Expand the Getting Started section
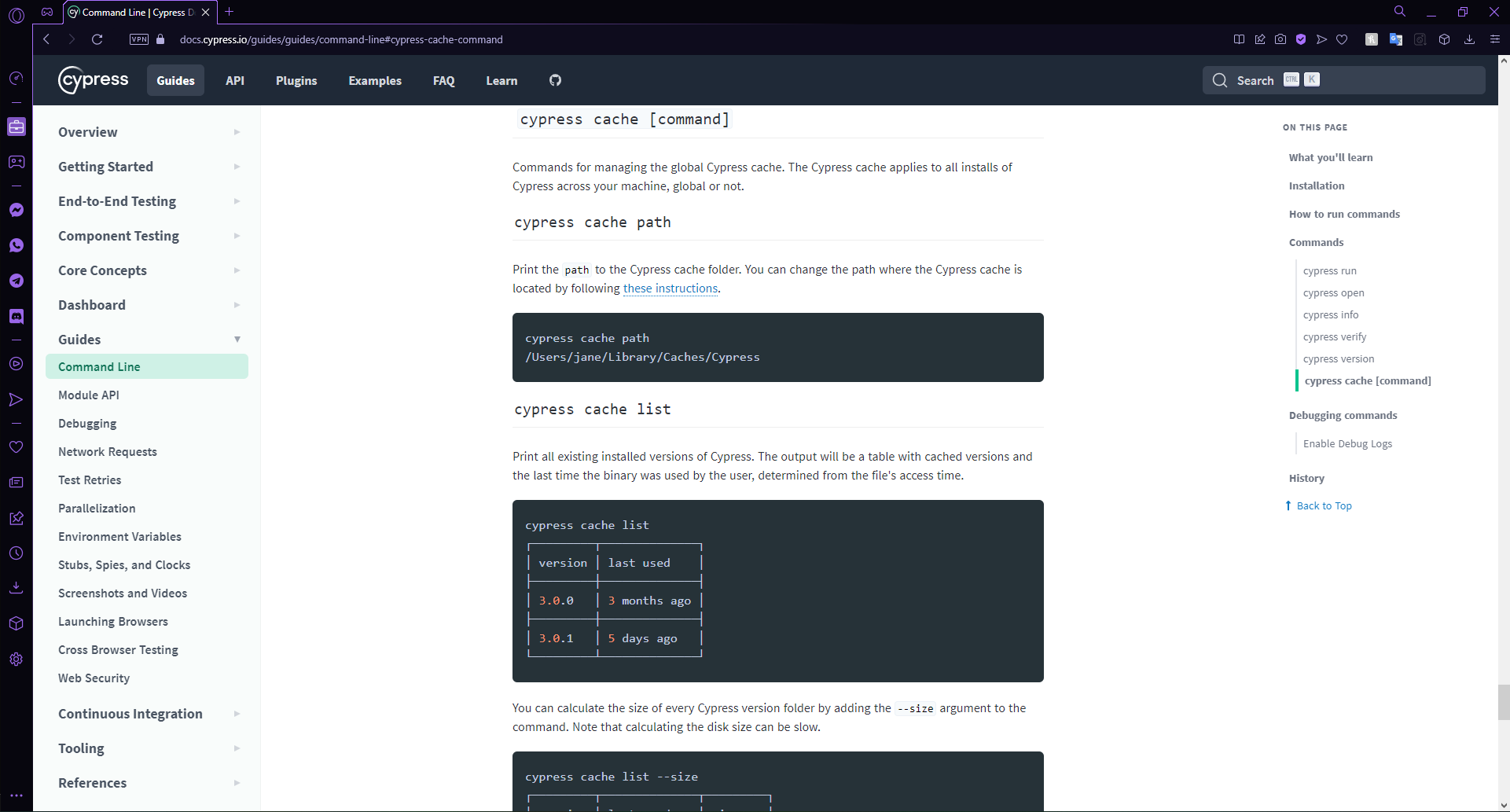The width and height of the screenshot is (1510, 812). 149,167
